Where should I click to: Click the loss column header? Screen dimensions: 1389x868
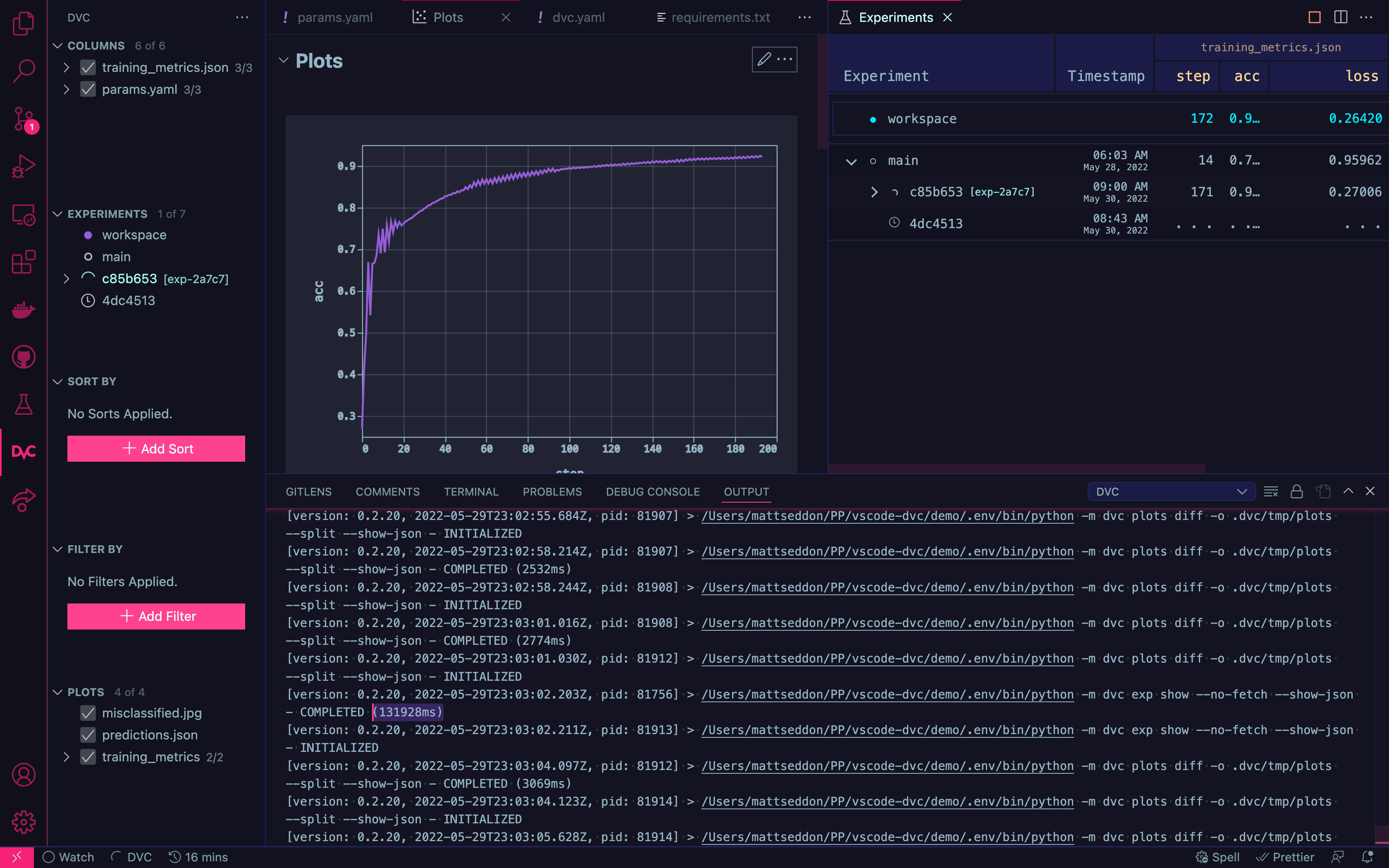pos(1361,76)
